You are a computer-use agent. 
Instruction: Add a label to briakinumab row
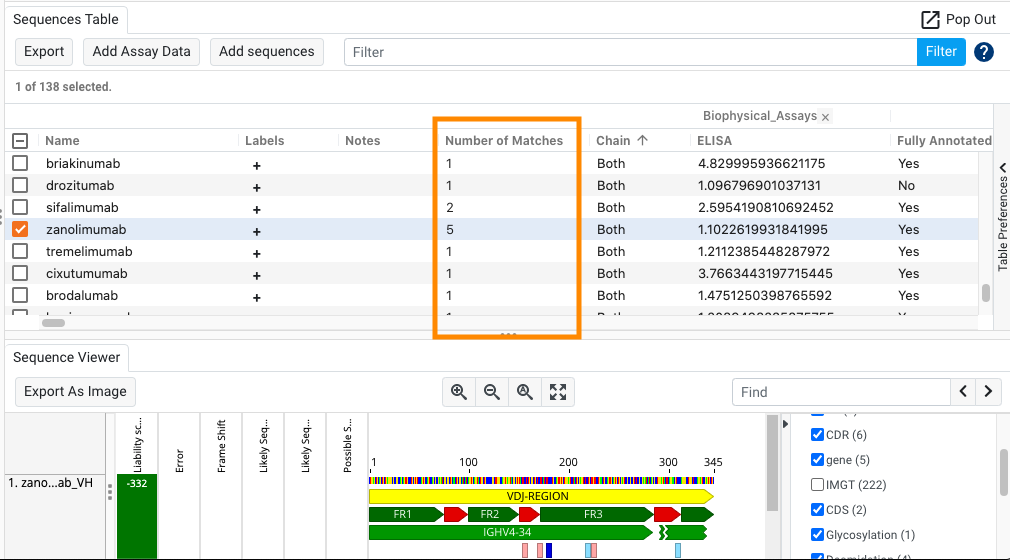coord(257,164)
